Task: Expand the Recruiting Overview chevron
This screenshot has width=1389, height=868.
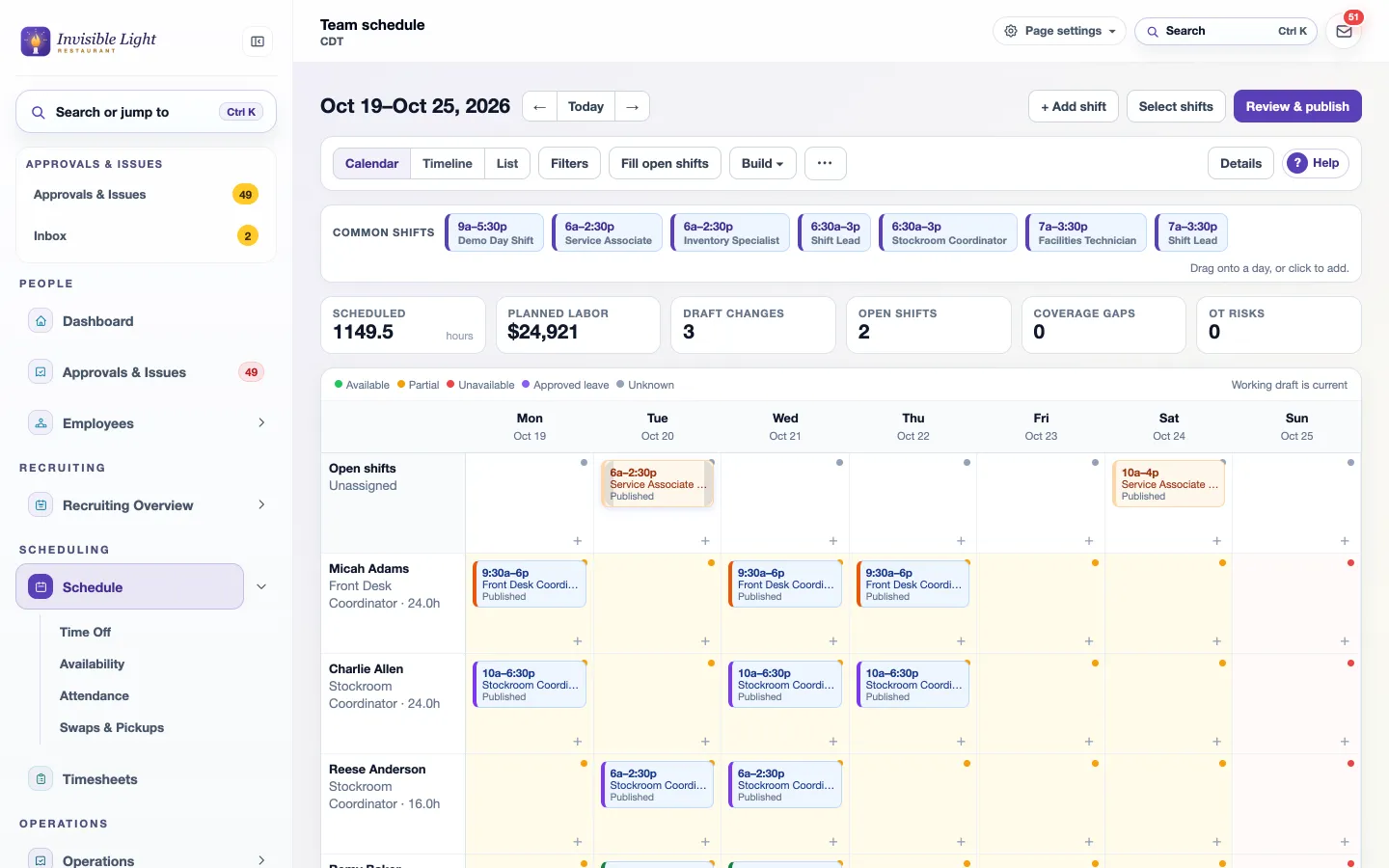Action: [x=261, y=504]
